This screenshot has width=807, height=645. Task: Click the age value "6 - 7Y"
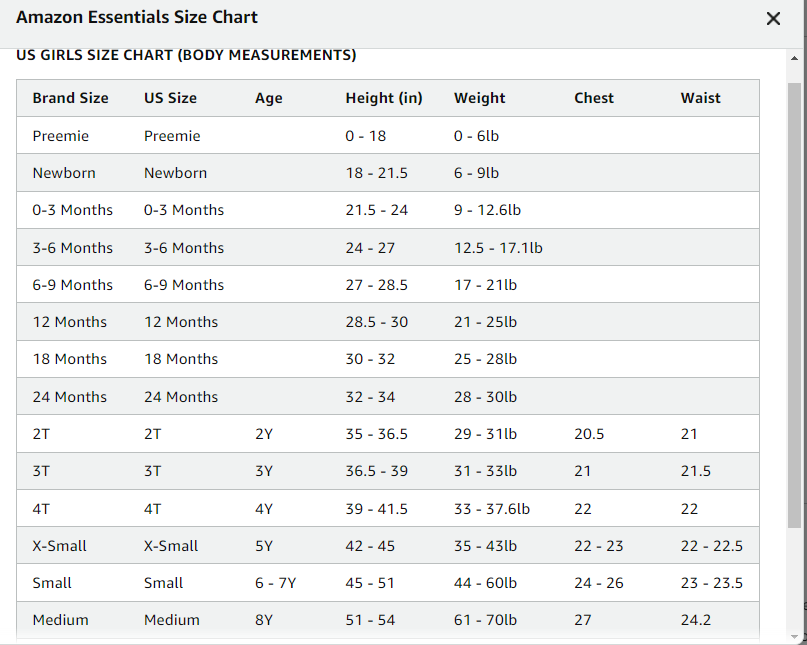click(x=275, y=583)
